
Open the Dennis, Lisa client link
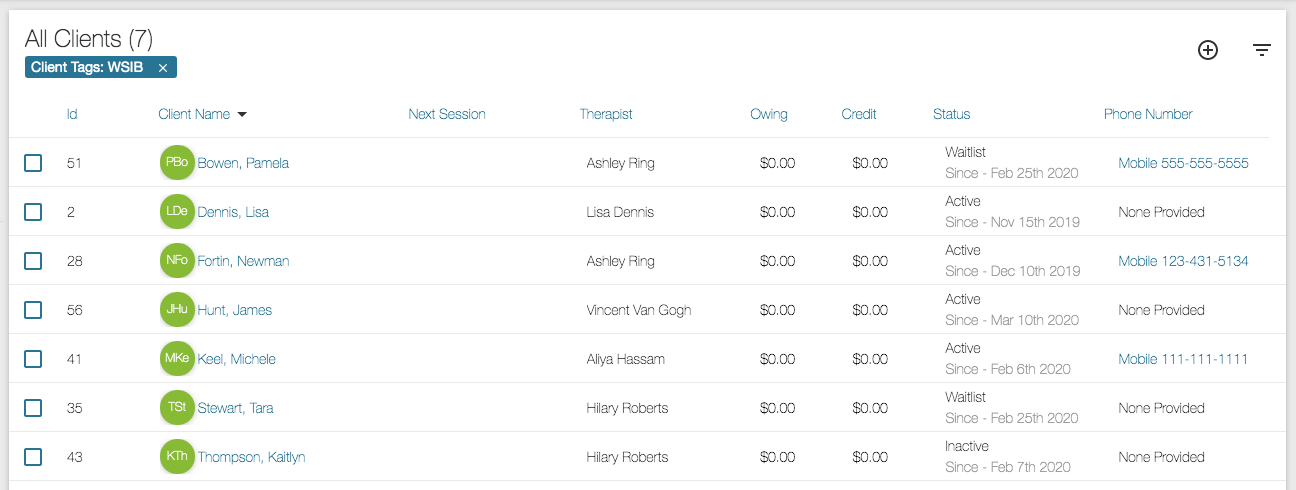(233, 212)
